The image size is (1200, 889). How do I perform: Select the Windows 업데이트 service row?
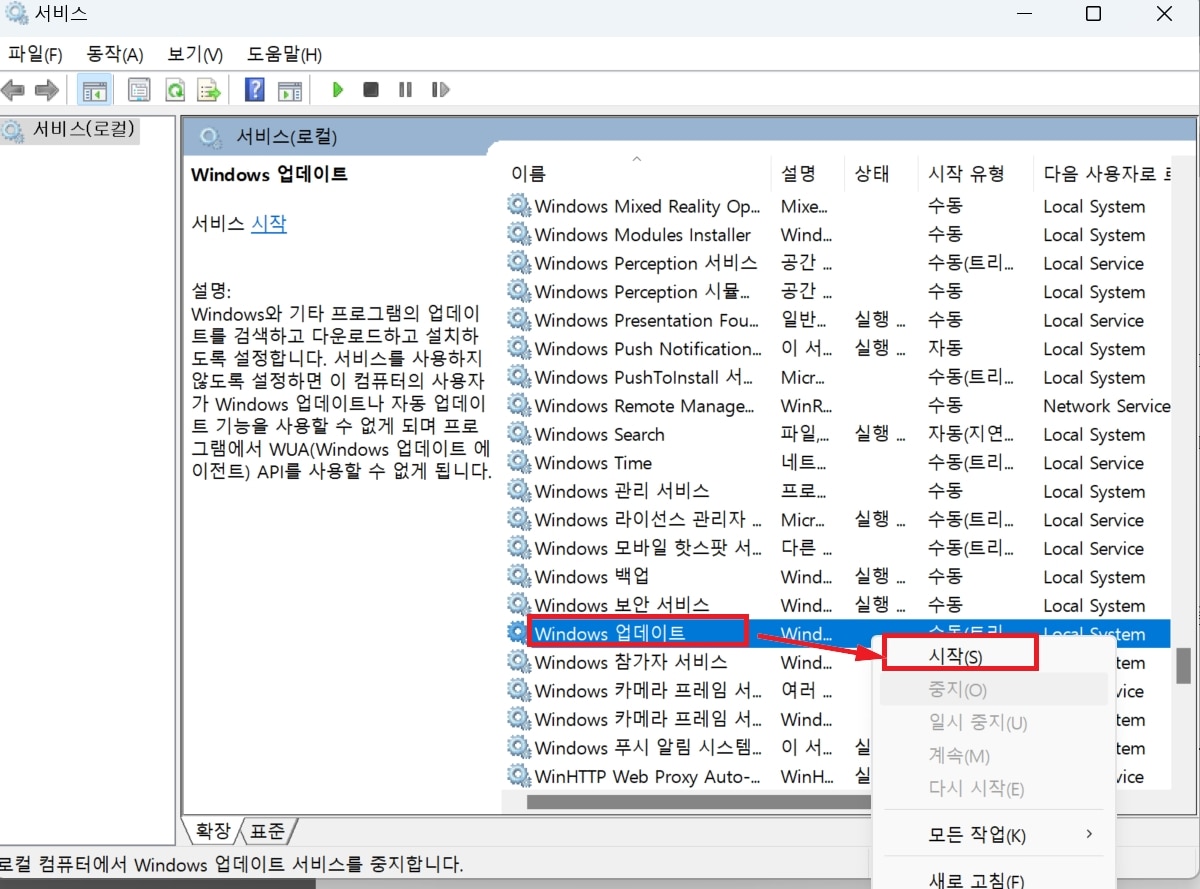pyautogui.click(x=838, y=633)
